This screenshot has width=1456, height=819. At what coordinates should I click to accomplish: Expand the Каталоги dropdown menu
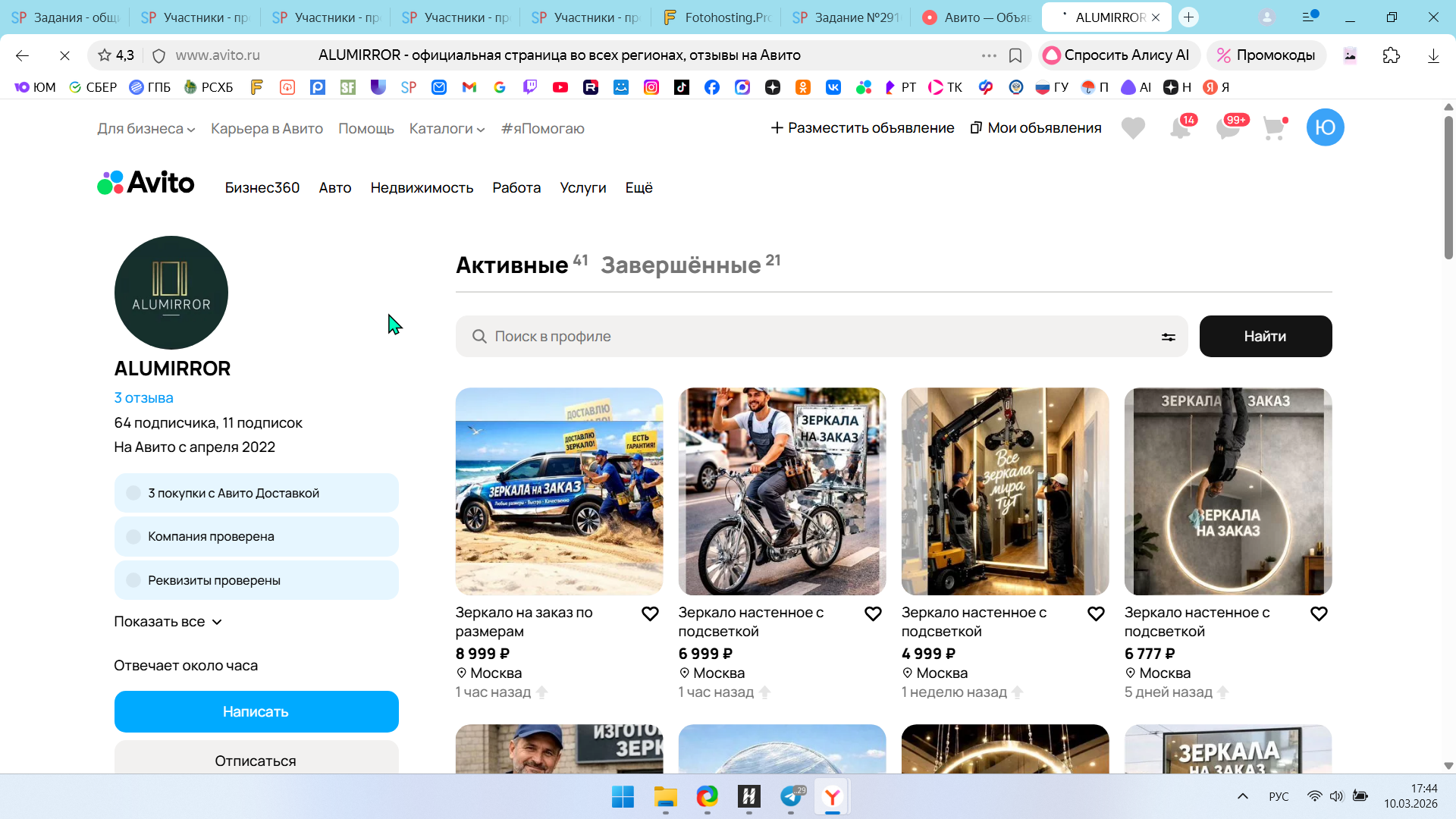[447, 129]
